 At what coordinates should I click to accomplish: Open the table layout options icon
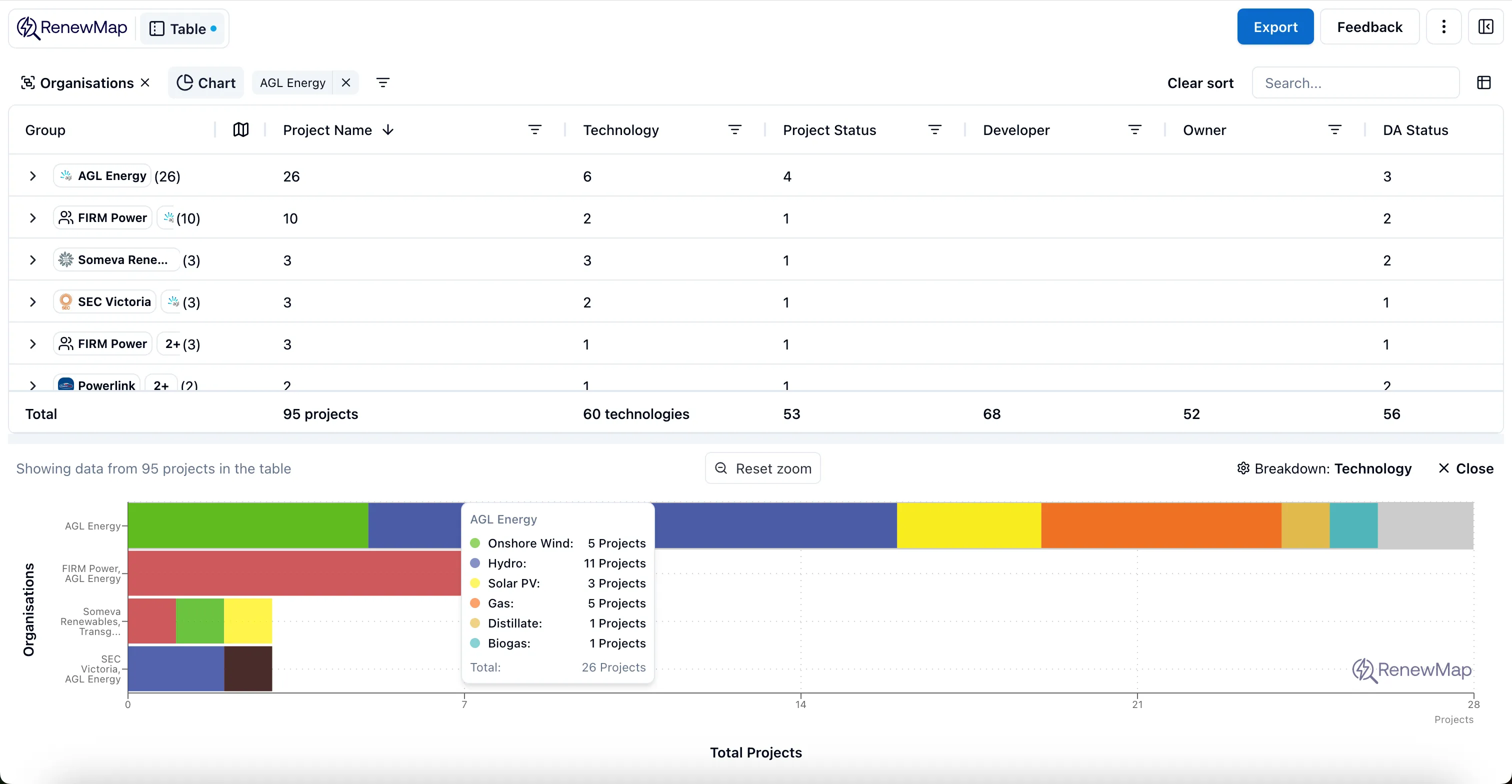(x=1484, y=82)
